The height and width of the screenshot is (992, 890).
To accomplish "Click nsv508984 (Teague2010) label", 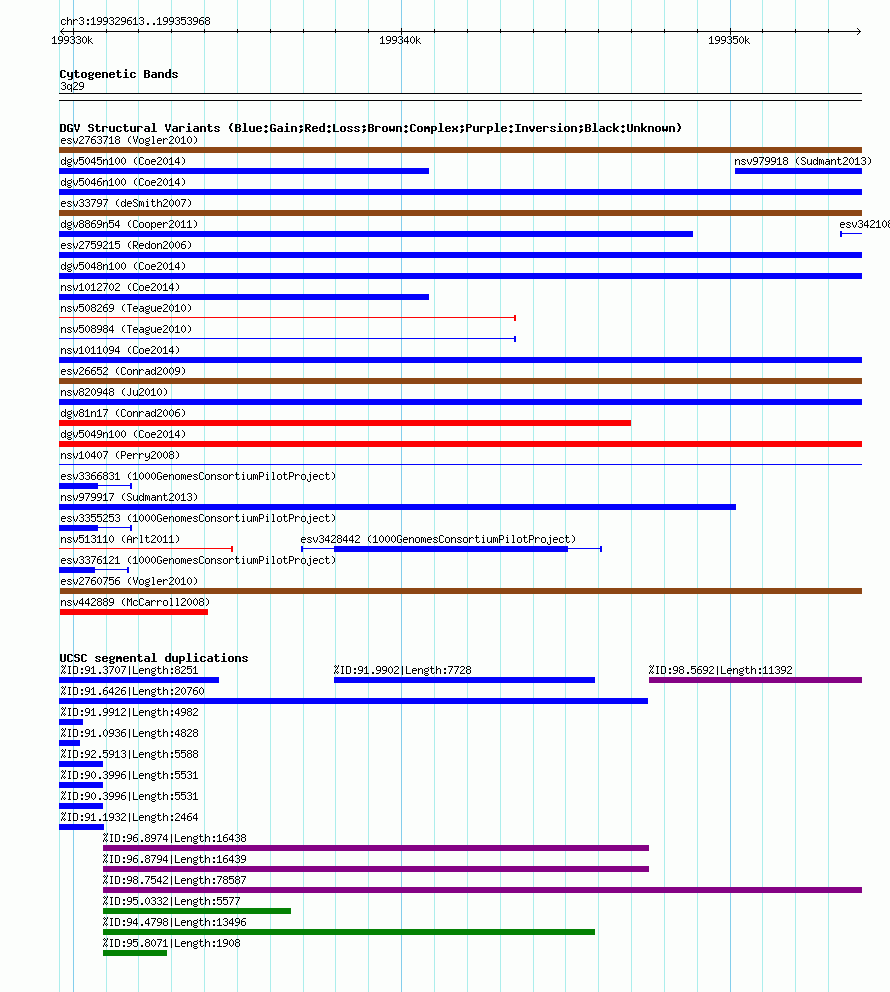I will [x=126, y=329].
